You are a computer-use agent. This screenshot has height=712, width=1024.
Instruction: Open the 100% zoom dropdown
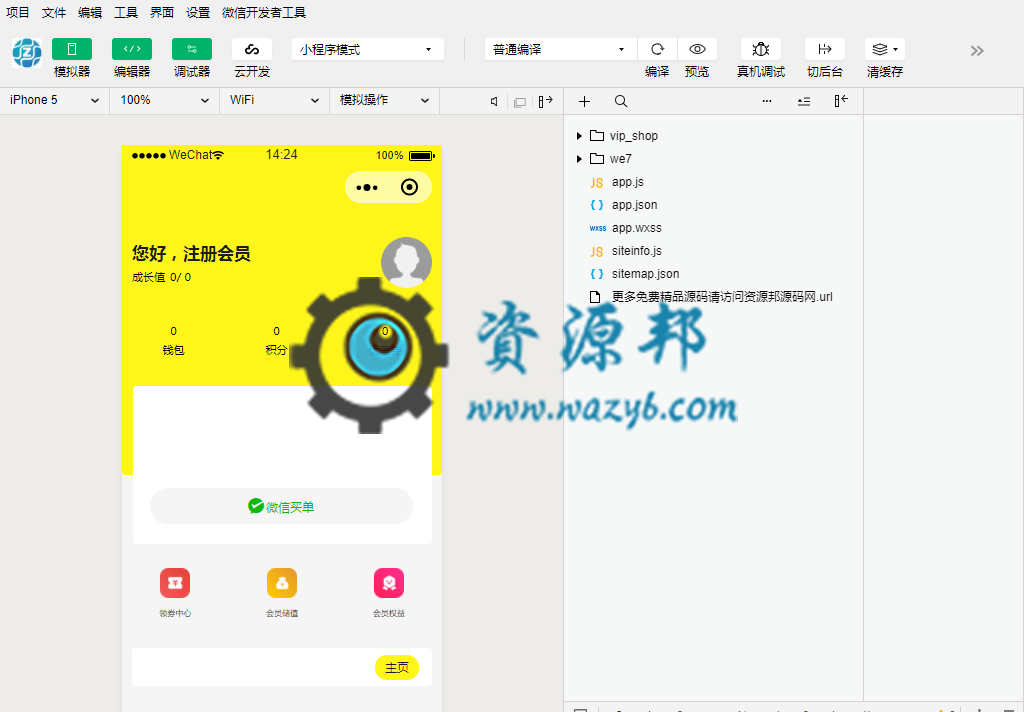165,101
